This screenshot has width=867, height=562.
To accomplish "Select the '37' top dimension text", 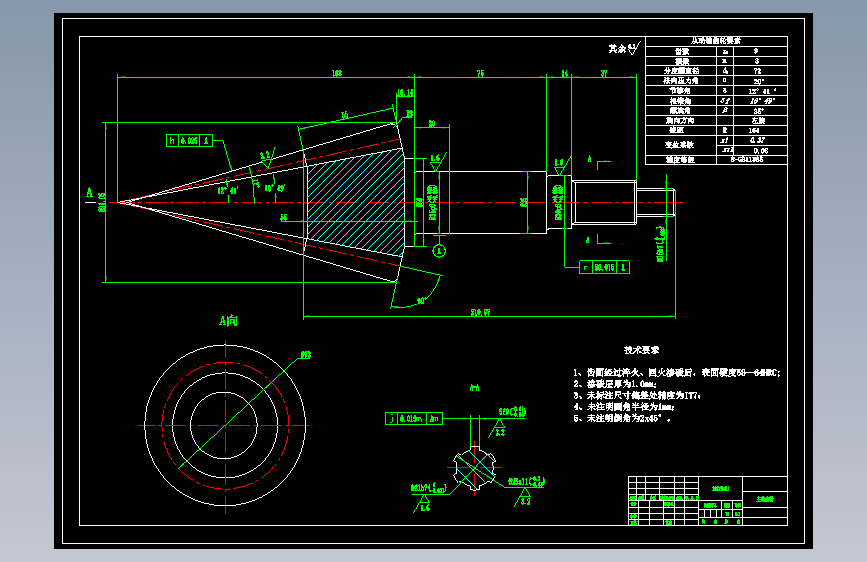I will (x=604, y=73).
